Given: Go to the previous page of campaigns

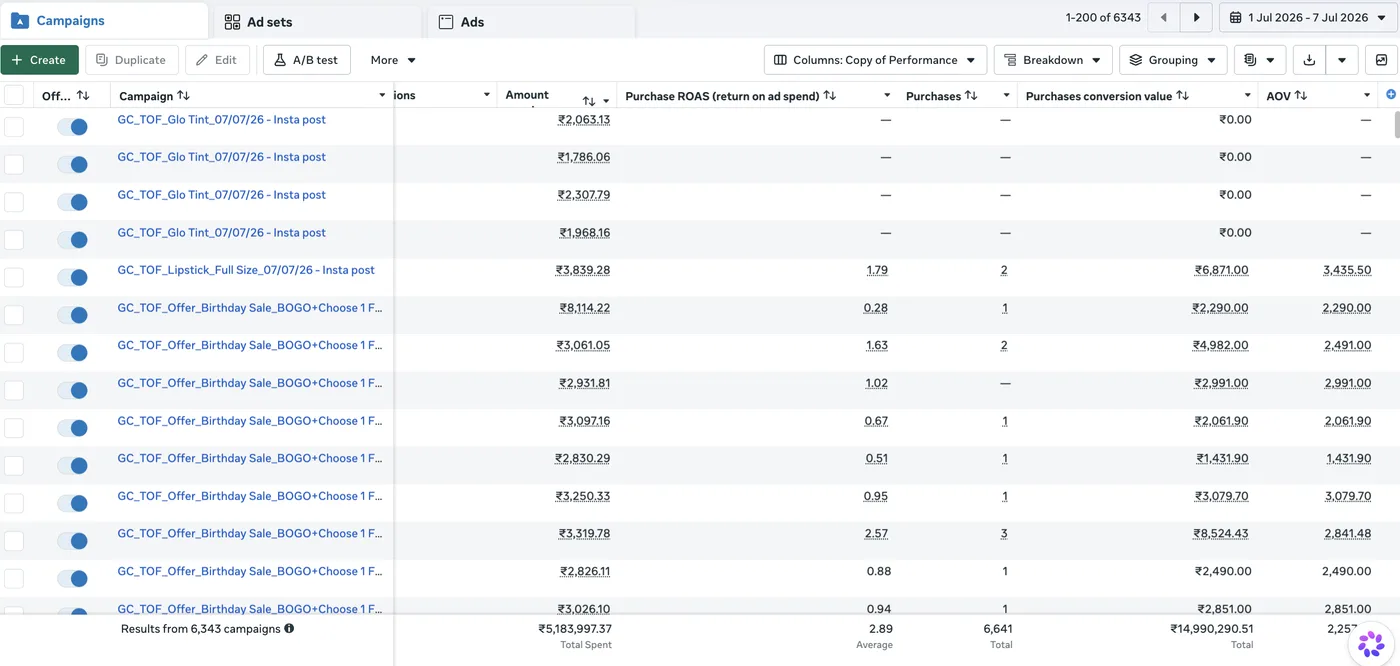Looking at the screenshot, I should pos(1163,17).
